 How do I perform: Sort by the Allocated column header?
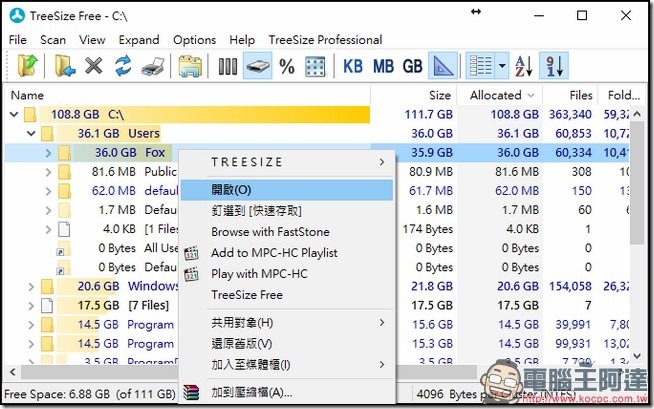500,95
